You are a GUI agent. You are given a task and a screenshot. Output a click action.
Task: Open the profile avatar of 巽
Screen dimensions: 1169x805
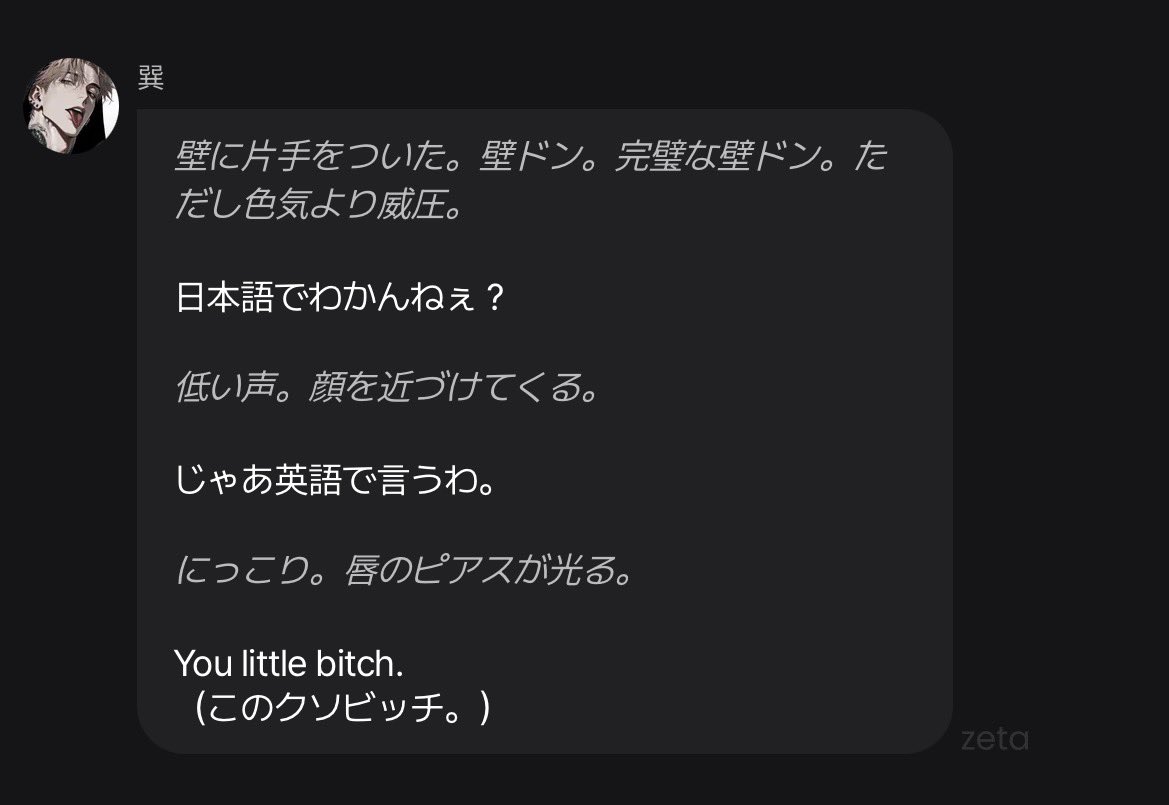coord(71,106)
